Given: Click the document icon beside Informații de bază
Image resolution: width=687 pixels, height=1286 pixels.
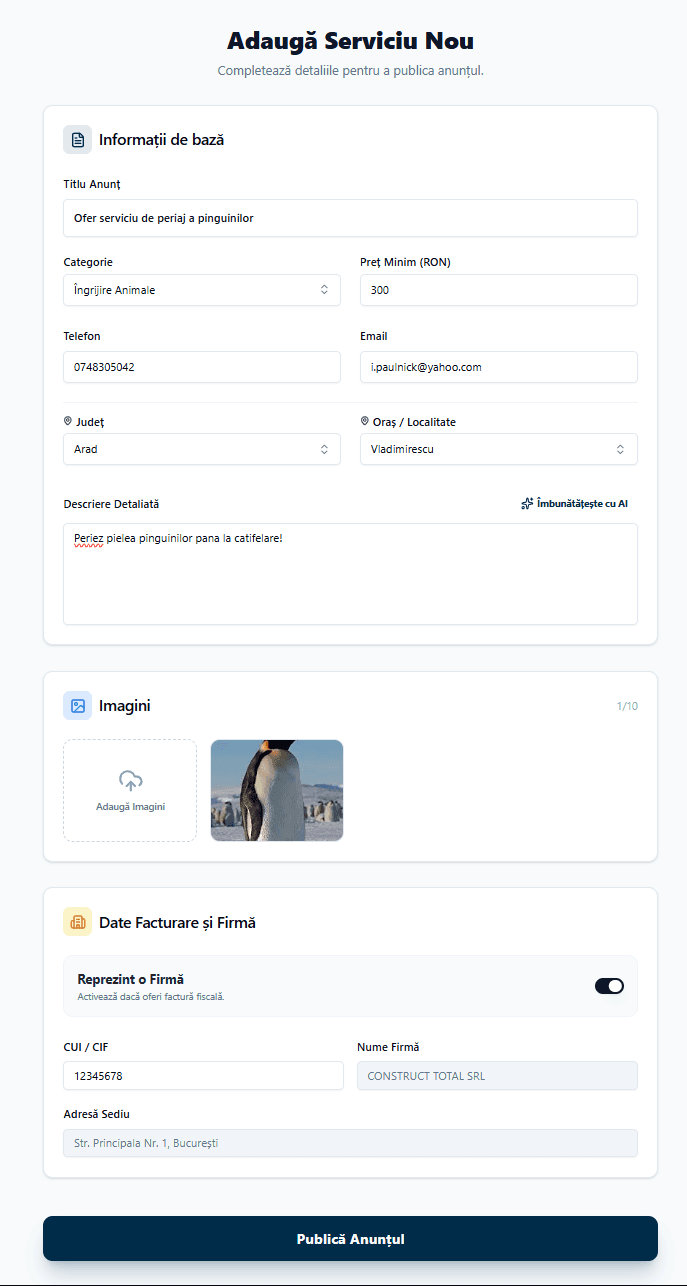Looking at the screenshot, I should 77,140.
